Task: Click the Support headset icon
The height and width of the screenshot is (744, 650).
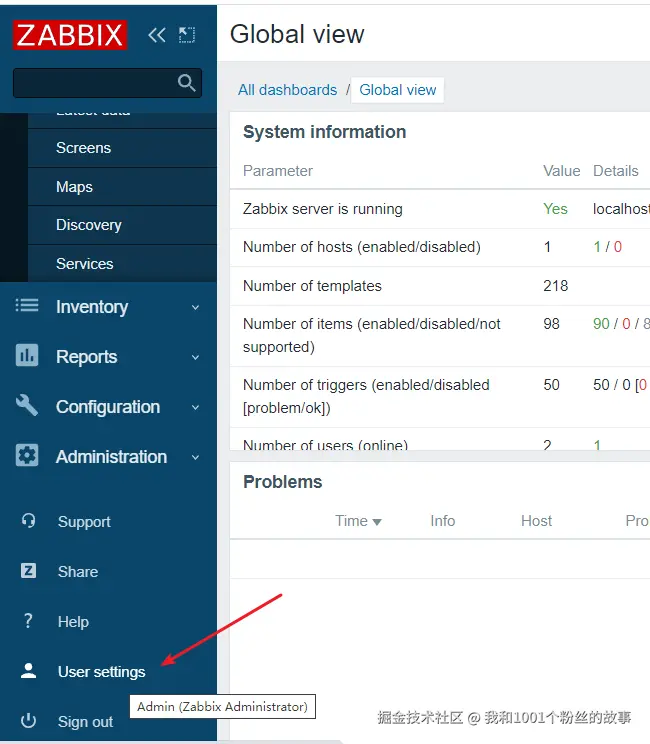Action: tap(28, 521)
